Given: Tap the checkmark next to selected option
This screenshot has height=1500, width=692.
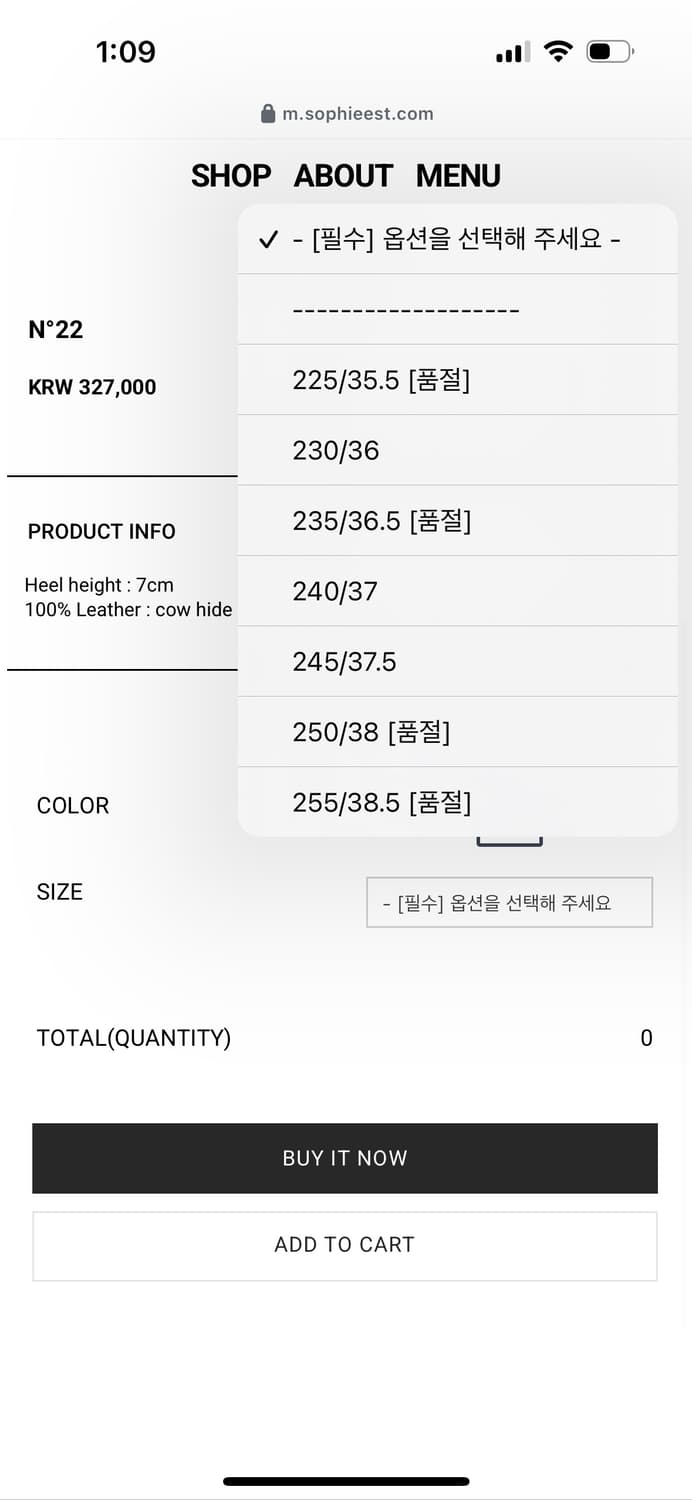Looking at the screenshot, I should click(x=266, y=239).
